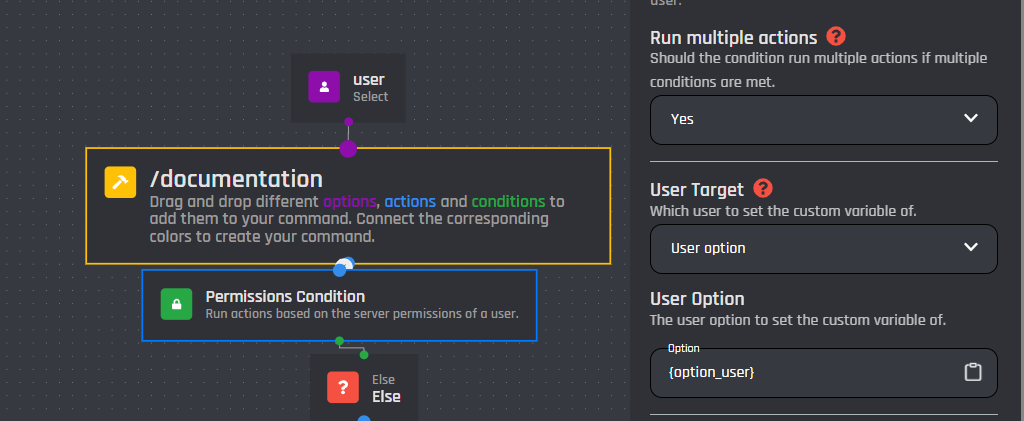Open the User Target 'User option' dropdown

click(810, 248)
